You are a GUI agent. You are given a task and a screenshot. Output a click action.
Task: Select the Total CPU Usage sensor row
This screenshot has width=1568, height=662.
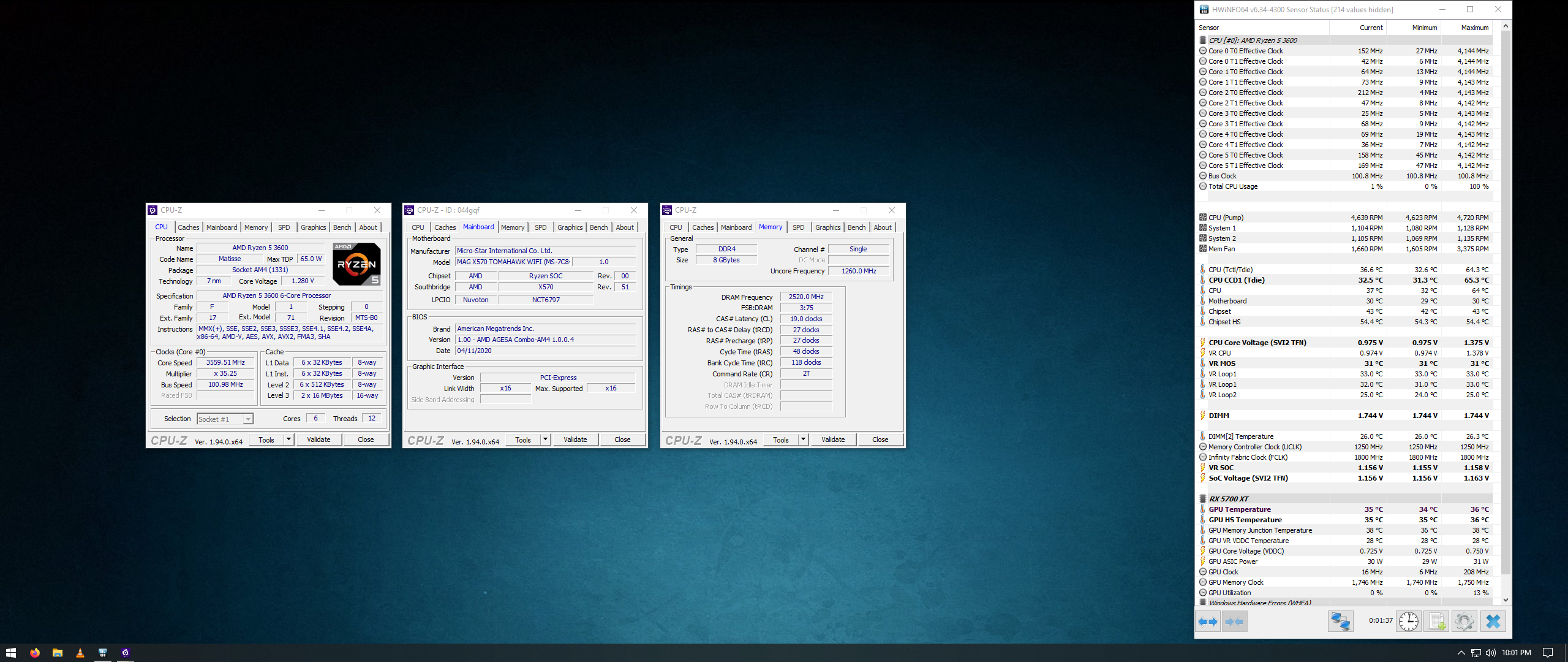click(1344, 186)
